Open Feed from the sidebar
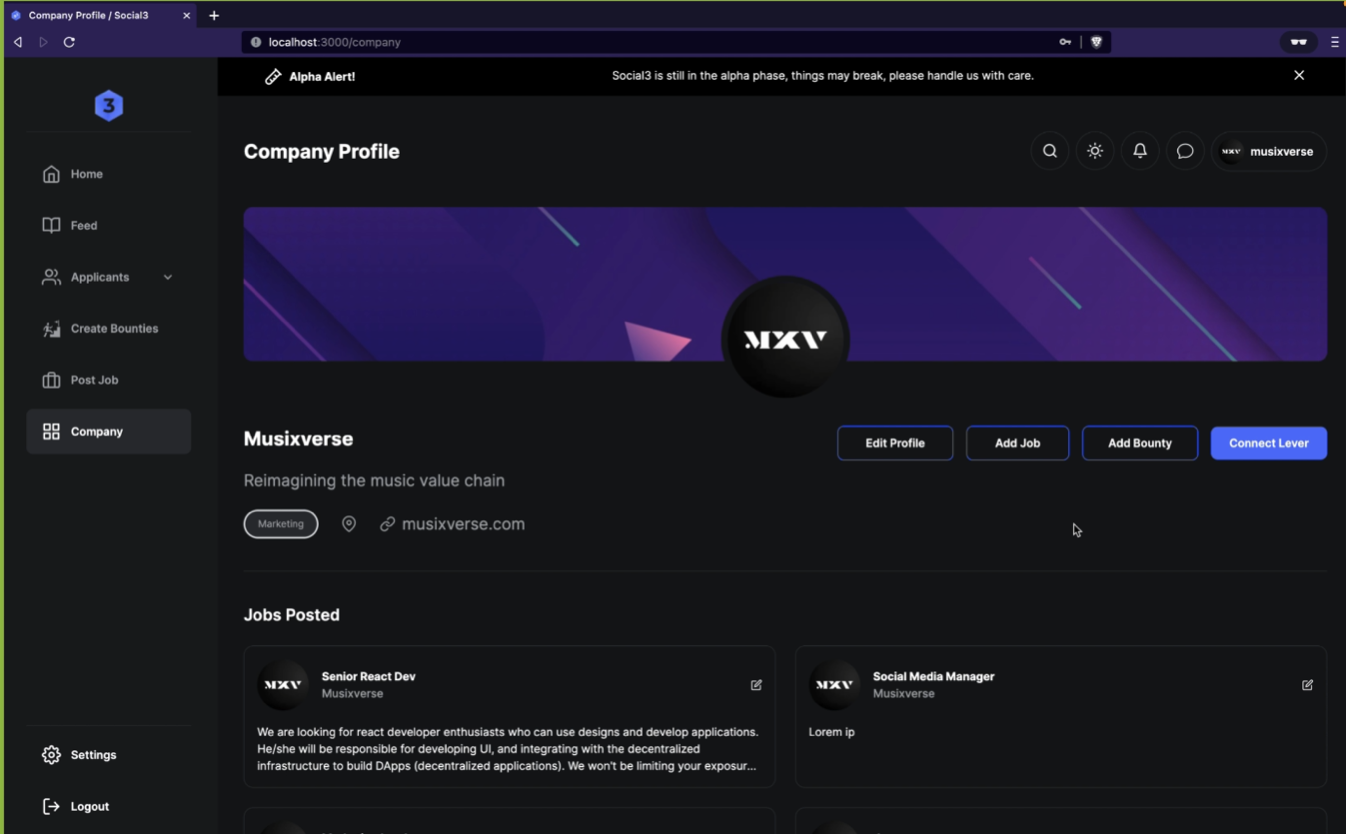 coord(84,226)
